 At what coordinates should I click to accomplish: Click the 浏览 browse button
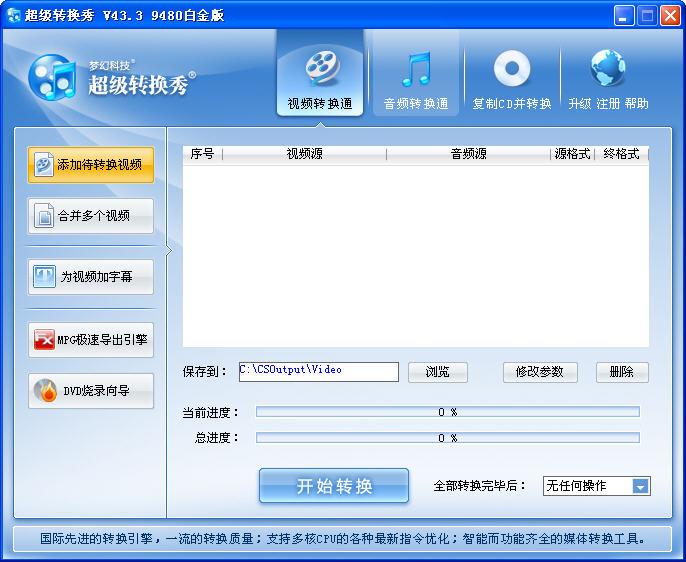click(x=438, y=372)
